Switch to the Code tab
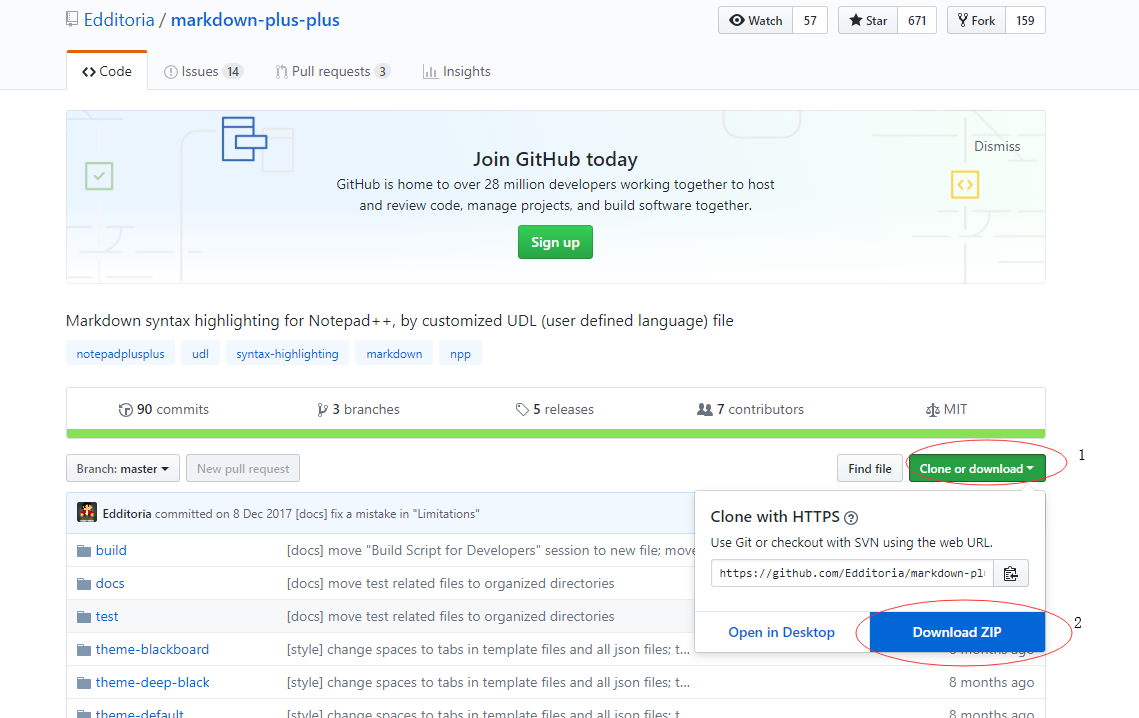Screen dimensions: 1139x718 click(x=107, y=71)
